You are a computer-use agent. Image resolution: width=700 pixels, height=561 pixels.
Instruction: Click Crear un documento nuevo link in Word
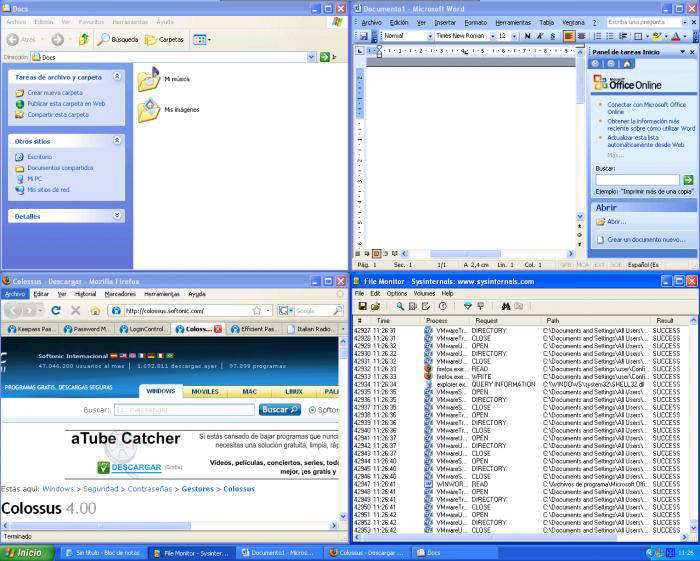(x=646, y=240)
